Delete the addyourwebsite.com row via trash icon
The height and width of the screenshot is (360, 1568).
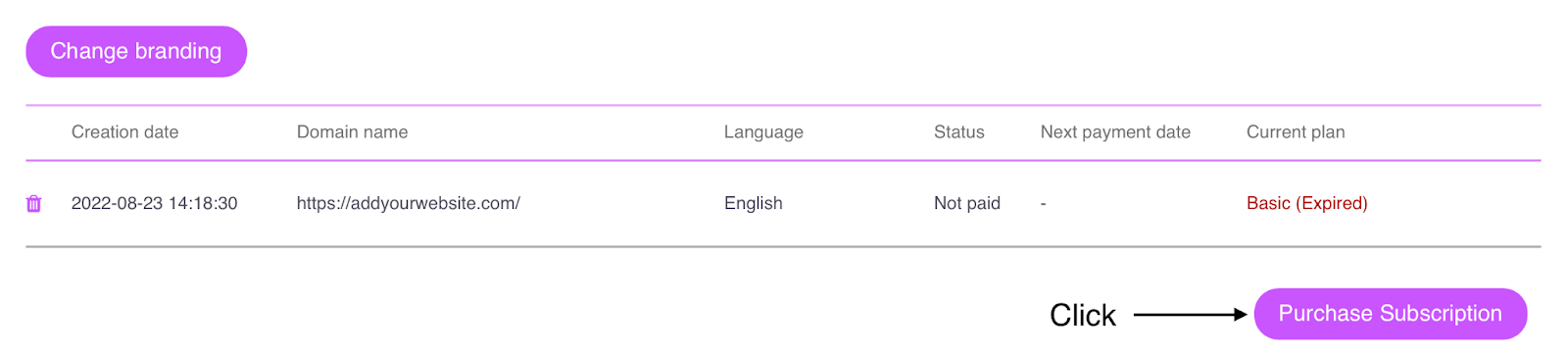34,203
